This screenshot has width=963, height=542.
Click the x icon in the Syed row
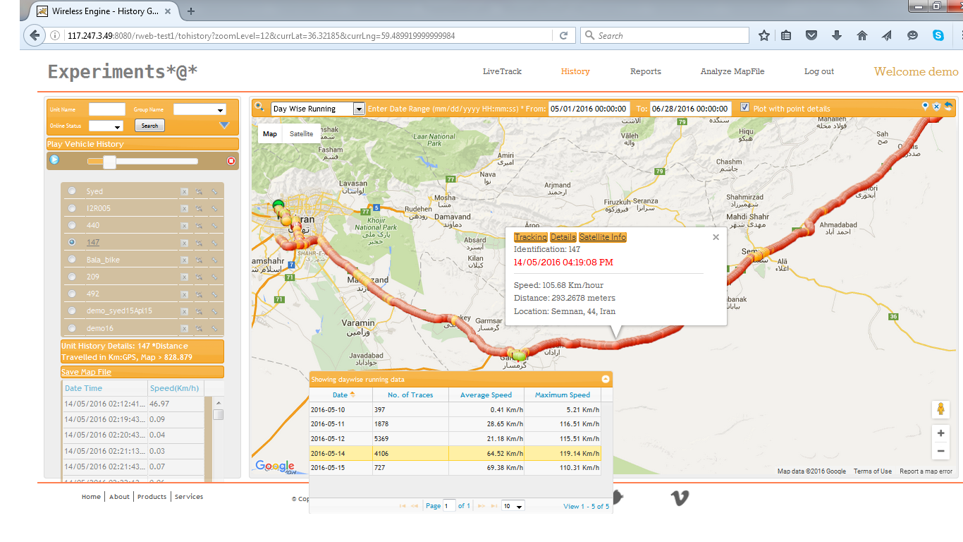coord(184,192)
